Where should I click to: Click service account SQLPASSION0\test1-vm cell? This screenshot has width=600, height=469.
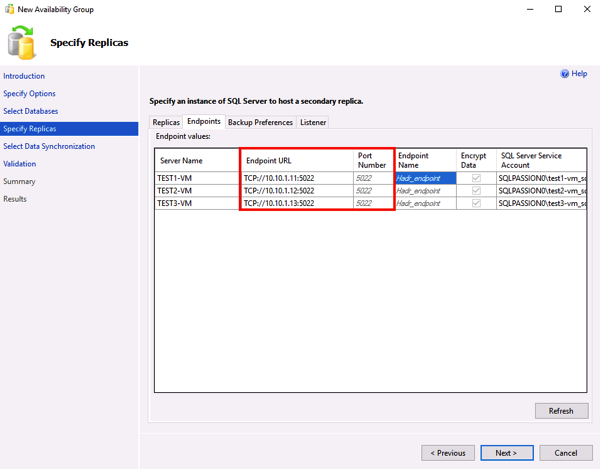pyautogui.click(x=541, y=178)
